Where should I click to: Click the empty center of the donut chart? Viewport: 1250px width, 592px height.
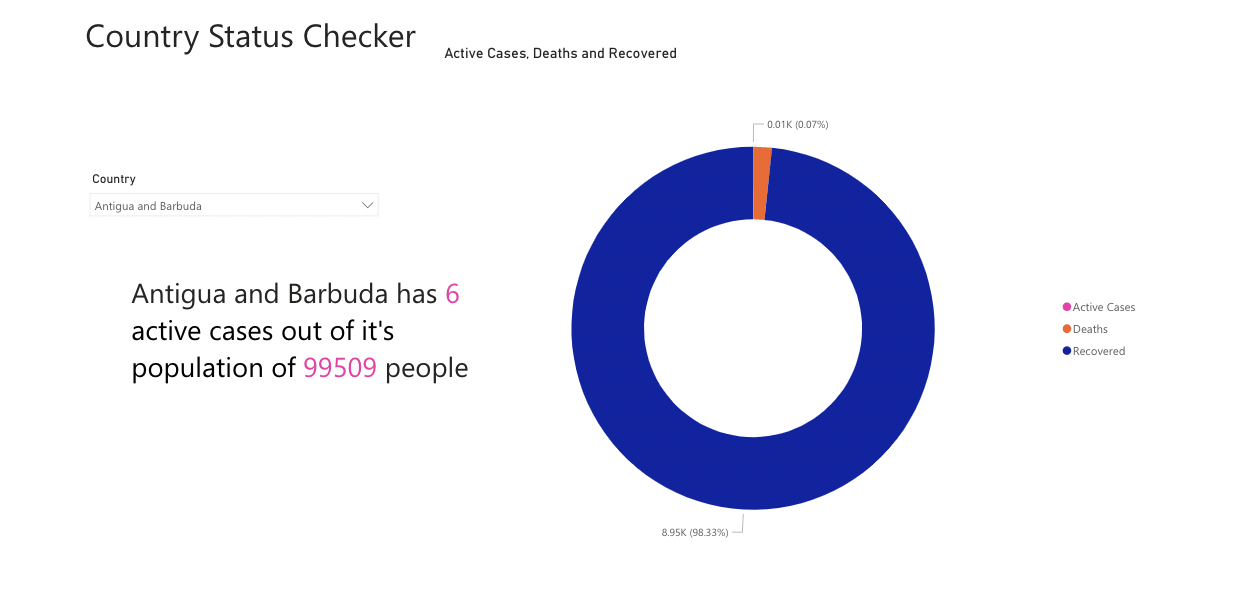pyautogui.click(x=753, y=328)
